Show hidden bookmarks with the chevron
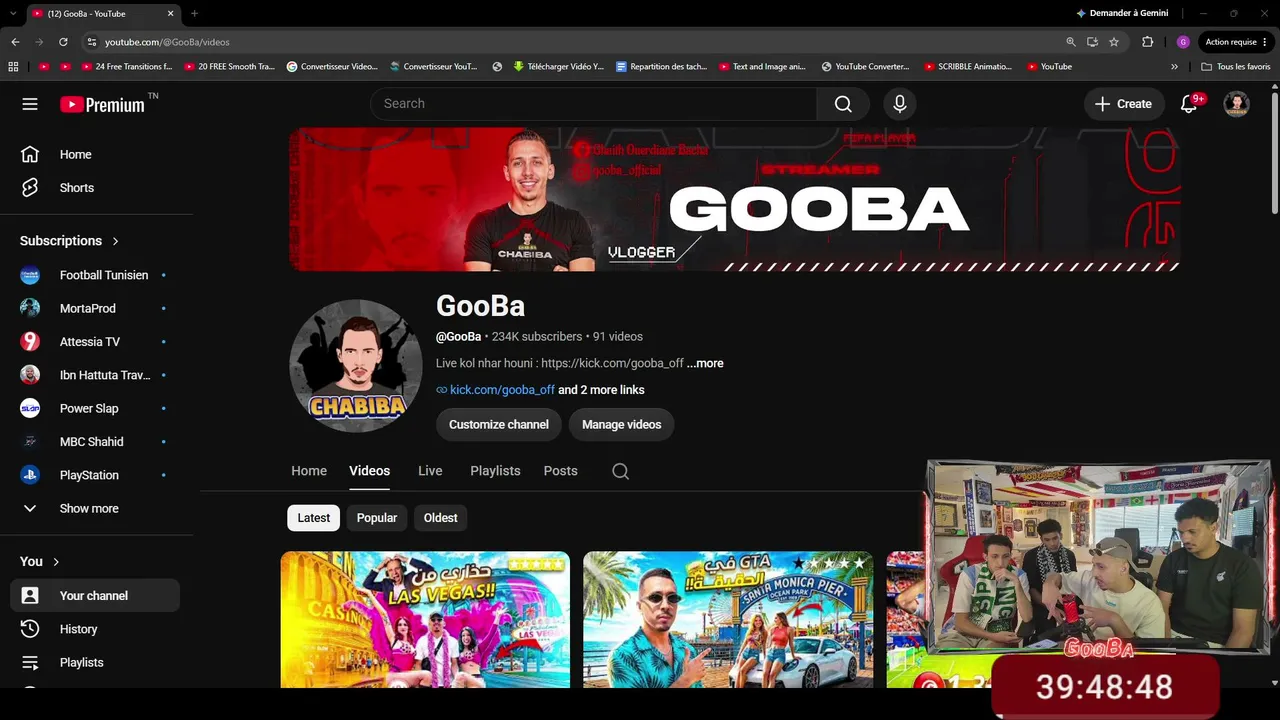The width and height of the screenshot is (1280, 720). [x=1174, y=67]
